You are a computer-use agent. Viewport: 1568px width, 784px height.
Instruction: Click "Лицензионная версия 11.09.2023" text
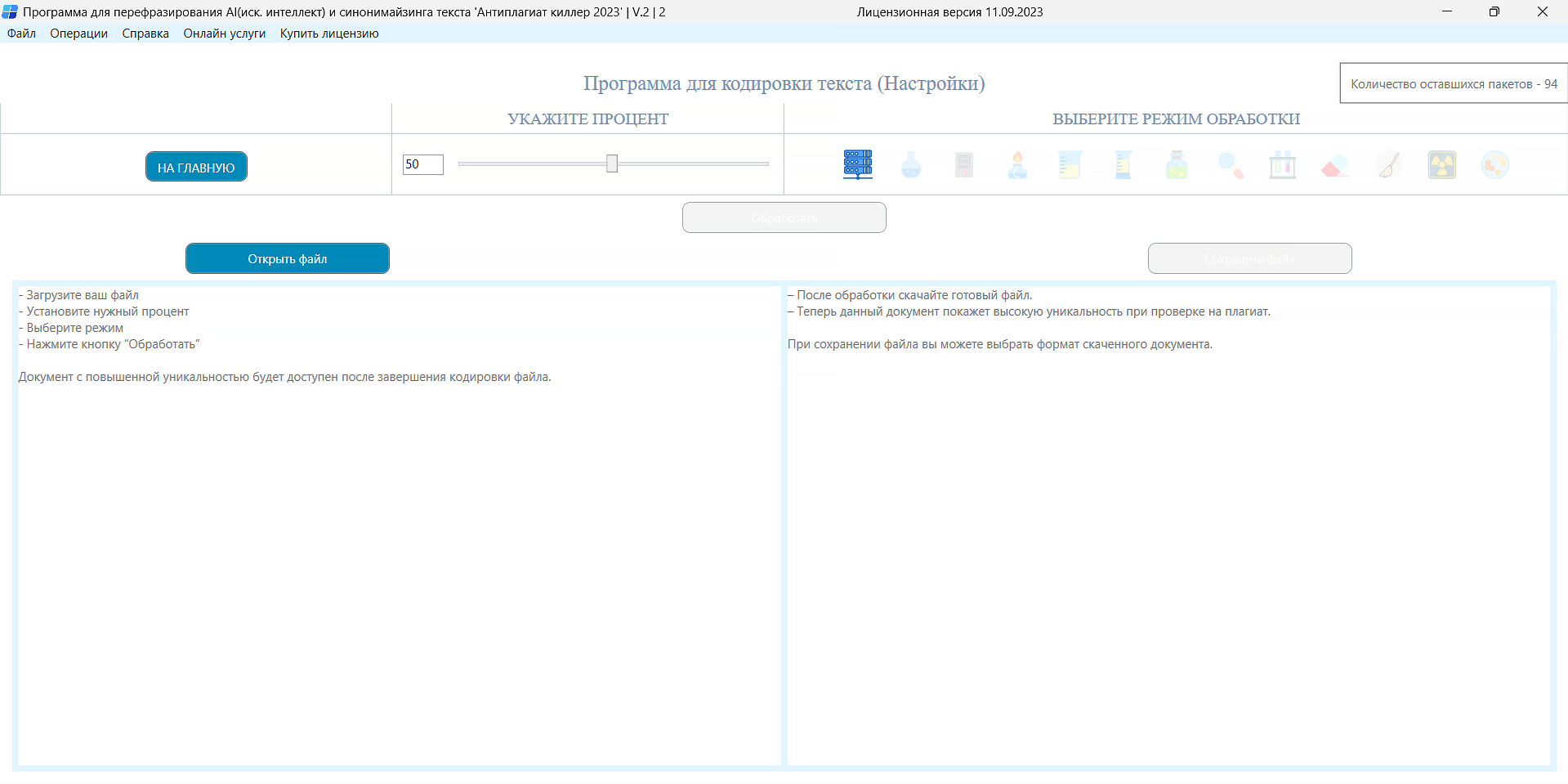tap(949, 12)
